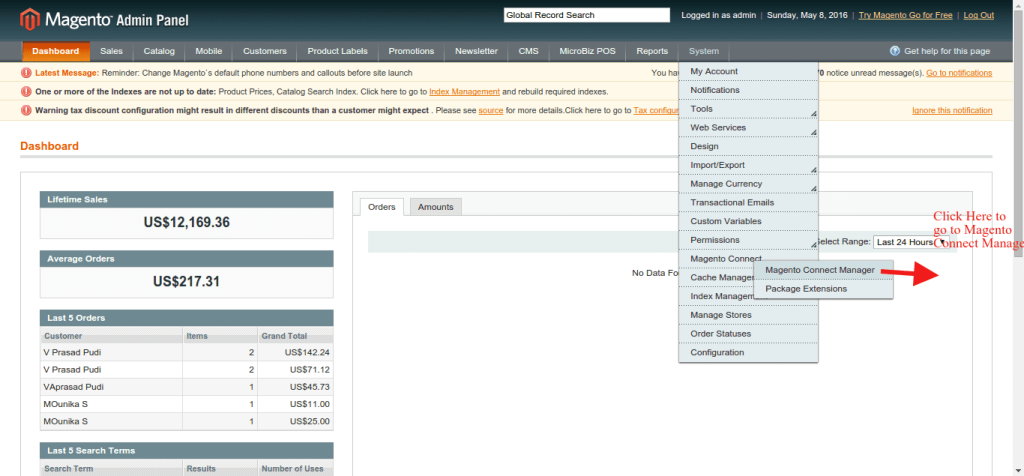Select Magento Connect in System menu
Screen dimensions: 1024x476
[726, 259]
